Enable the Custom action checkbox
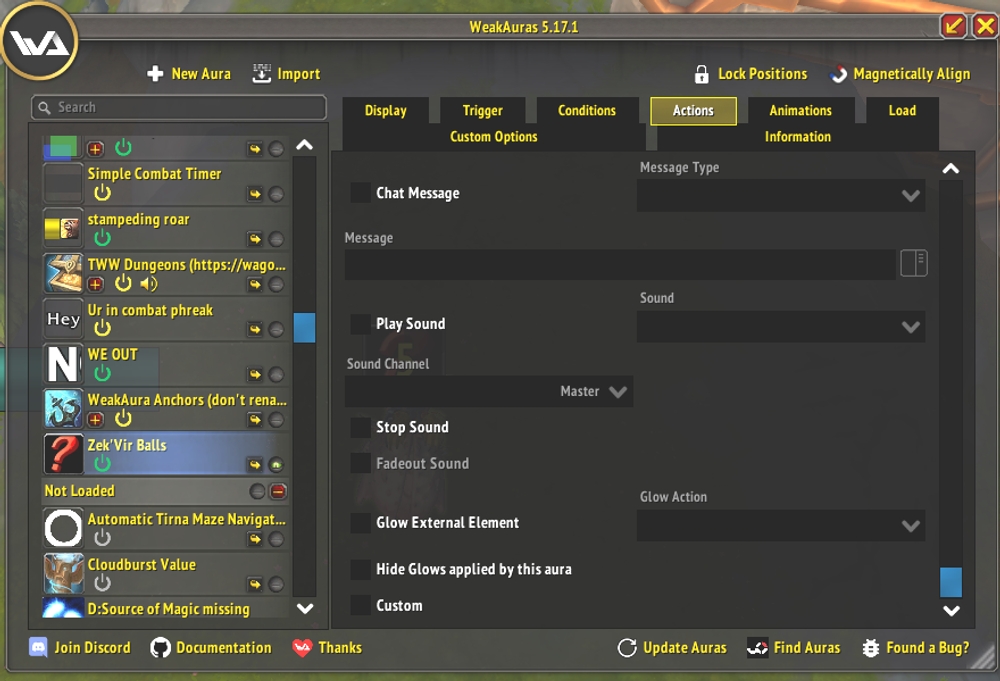The height and width of the screenshot is (681, 1000). [360, 605]
